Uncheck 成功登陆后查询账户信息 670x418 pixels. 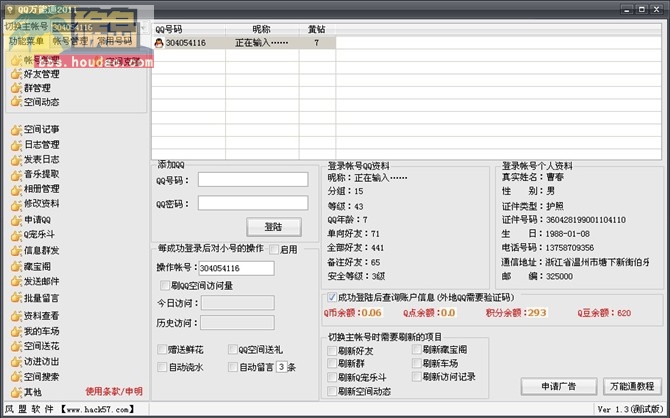[332, 297]
